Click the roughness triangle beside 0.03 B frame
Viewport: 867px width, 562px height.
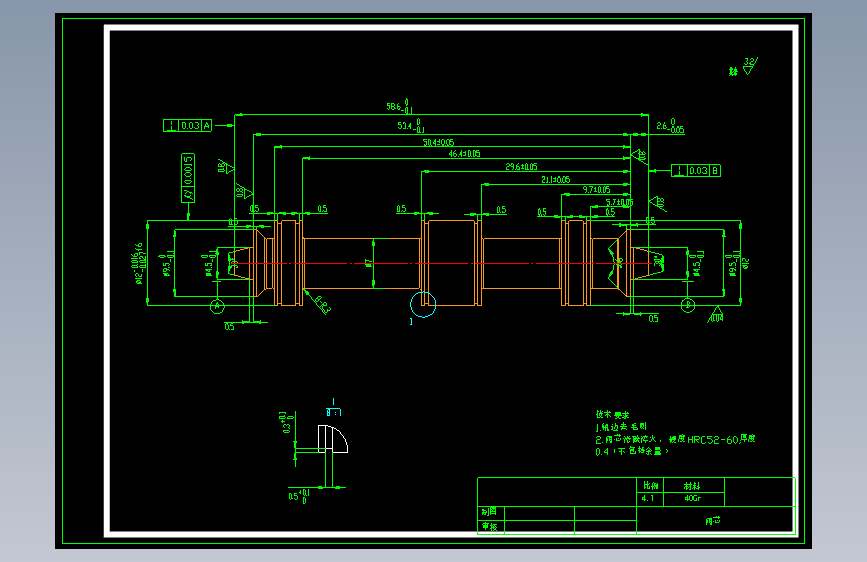pos(640,156)
